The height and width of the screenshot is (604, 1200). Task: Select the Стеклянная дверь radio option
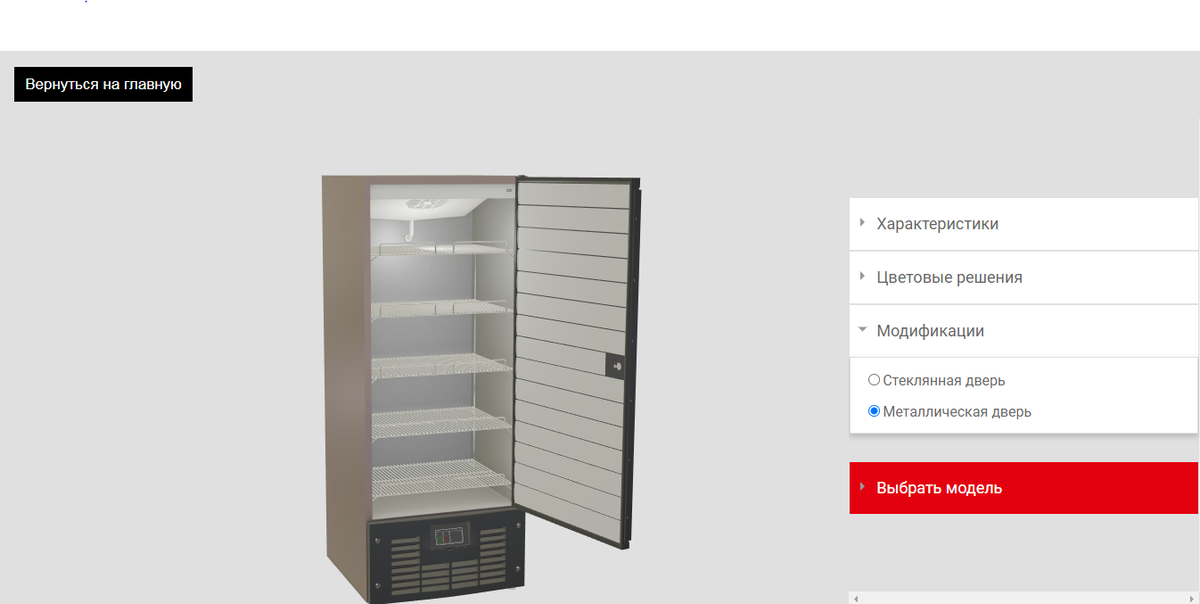pyautogui.click(x=874, y=380)
